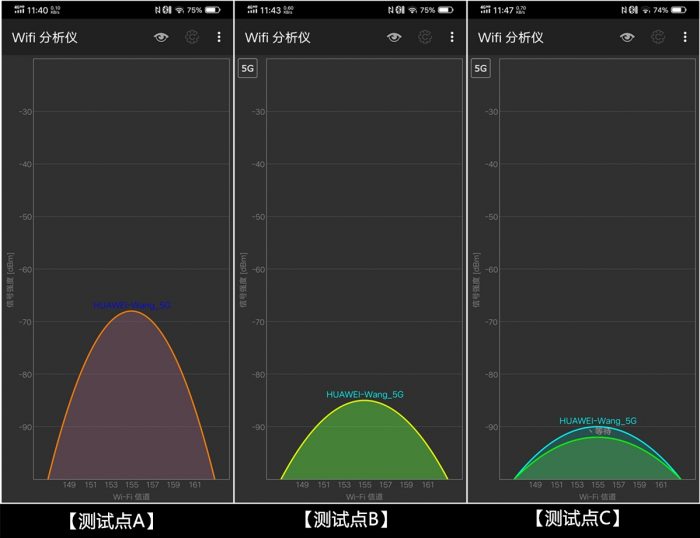Tap battery icon in 11:47 status bar
Viewport: 700px width, 538px height.
click(x=679, y=9)
